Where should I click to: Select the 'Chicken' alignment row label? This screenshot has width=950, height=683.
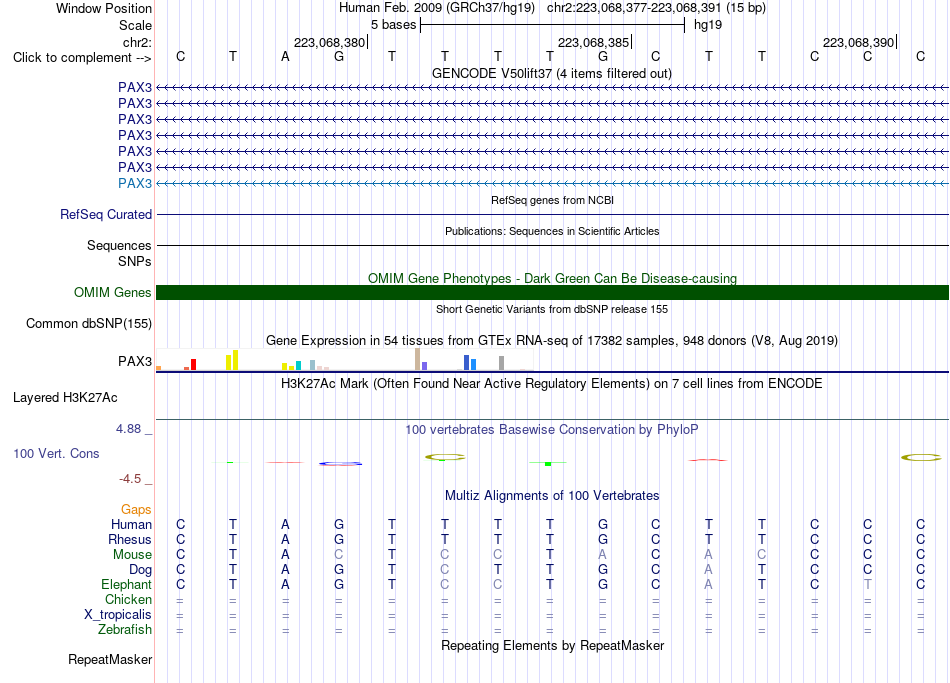(x=128, y=600)
